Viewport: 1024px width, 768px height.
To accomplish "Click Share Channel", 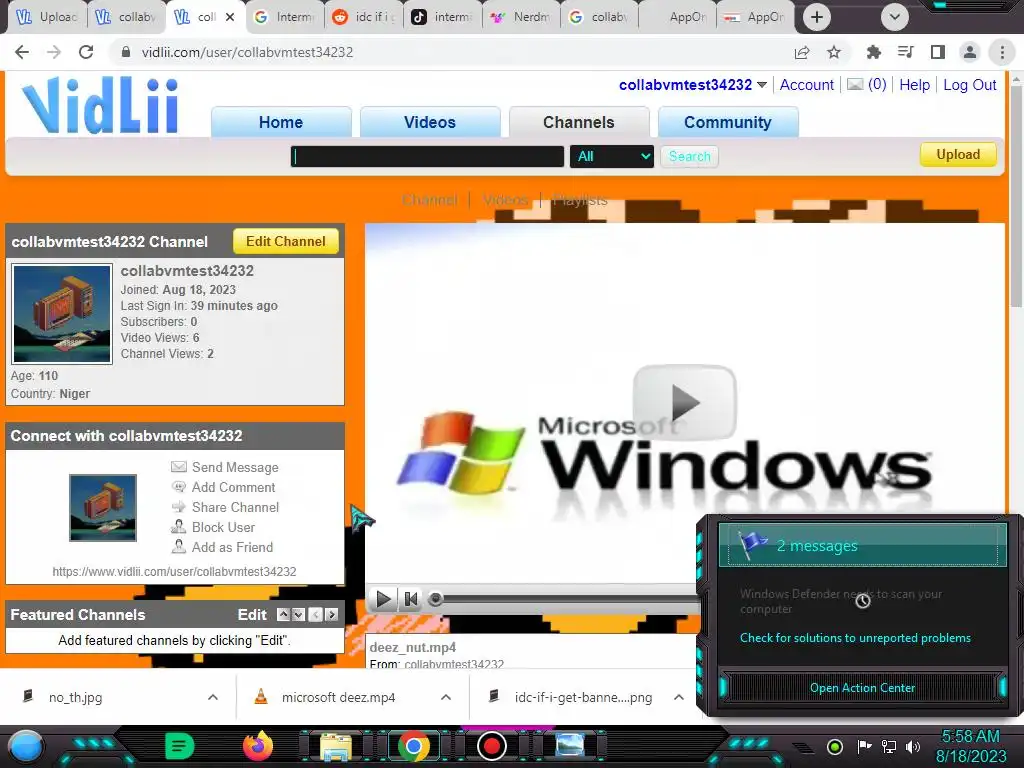I will (235, 507).
